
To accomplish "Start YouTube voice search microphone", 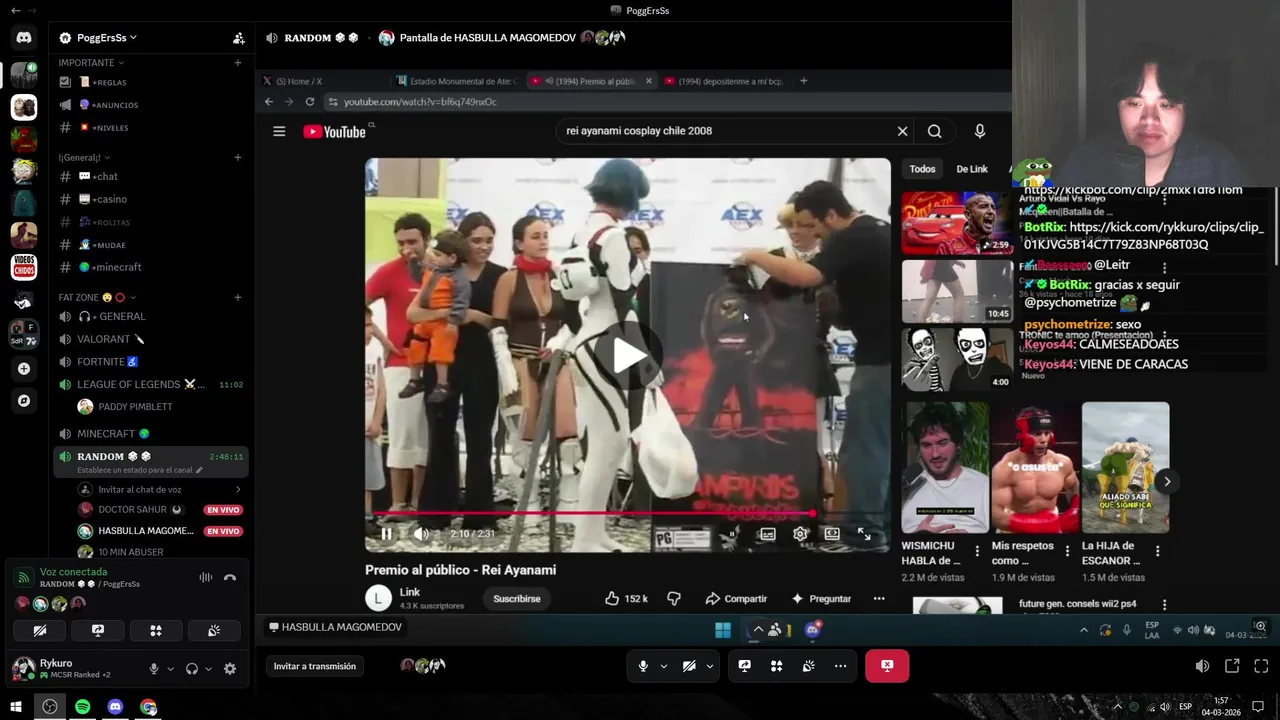I will 980,131.
